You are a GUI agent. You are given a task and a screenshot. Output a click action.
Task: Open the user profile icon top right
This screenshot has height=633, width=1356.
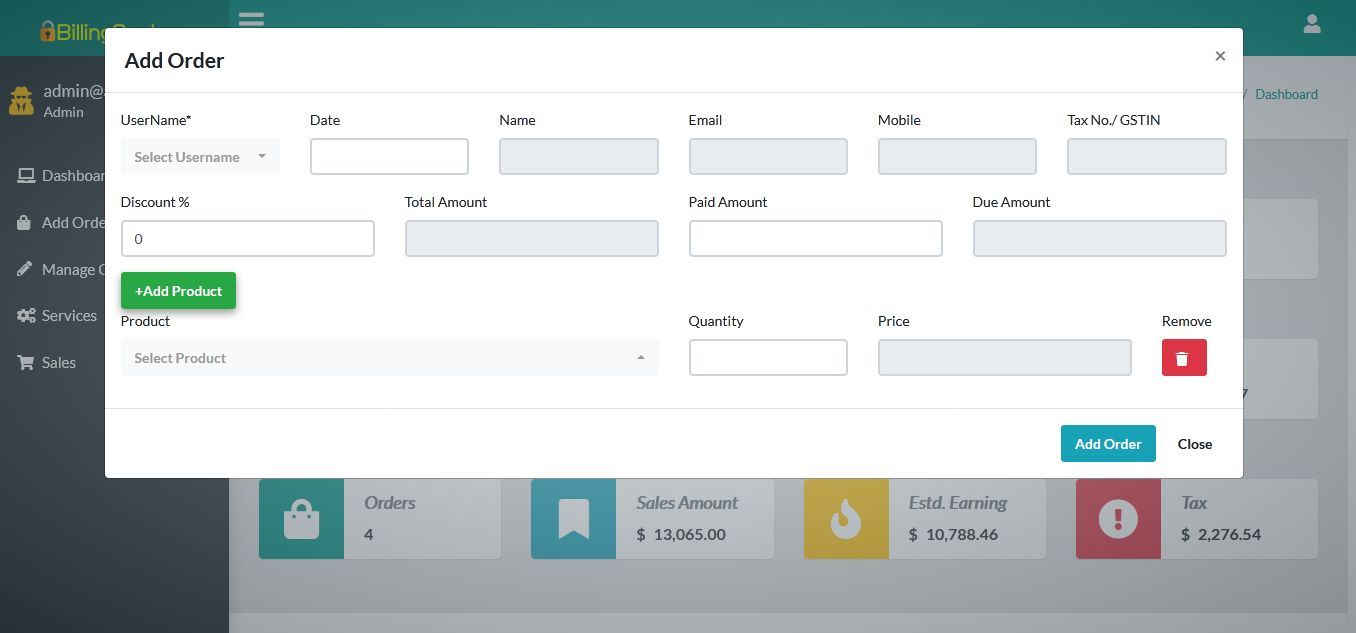coord(1312,23)
